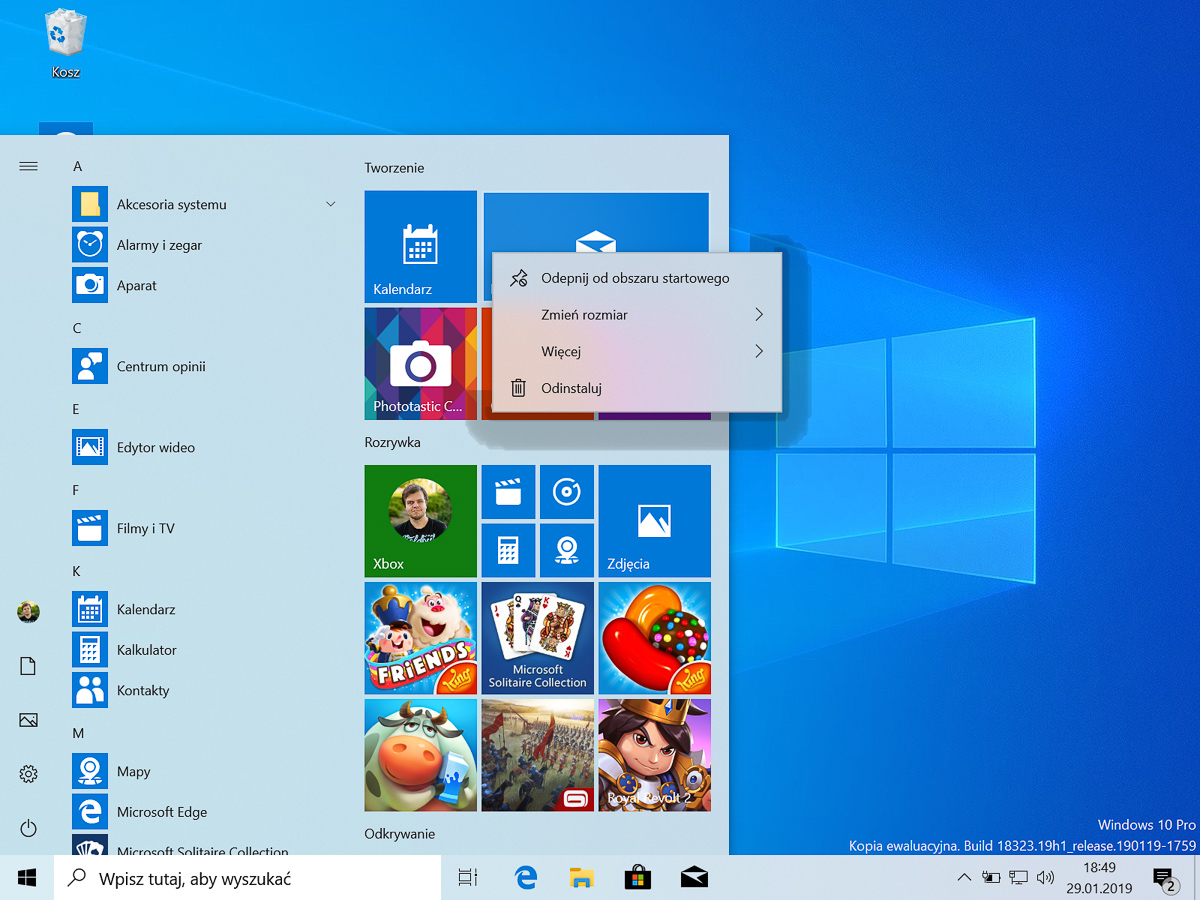Select Odepnij od obszaru startowego

pos(637,278)
